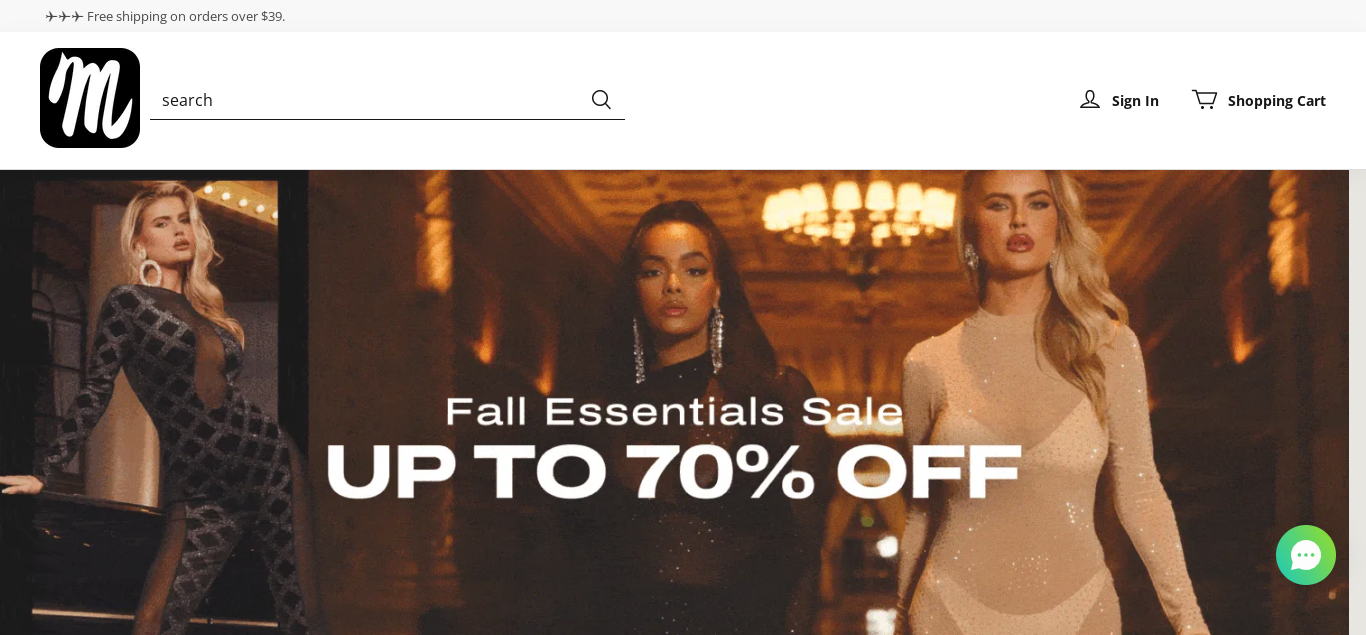This screenshot has height=635, width=1366.
Task: Go home via the black M logo
Action: 90,98
